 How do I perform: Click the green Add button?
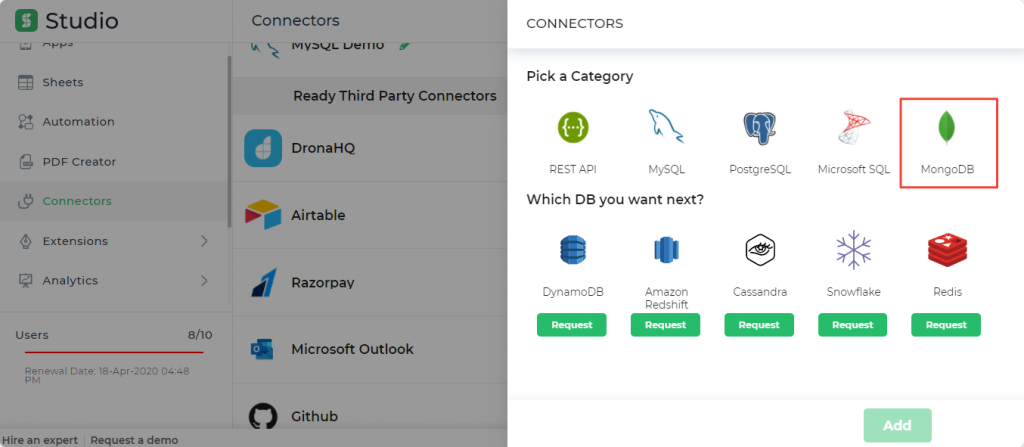pyautogui.click(x=897, y=425)
